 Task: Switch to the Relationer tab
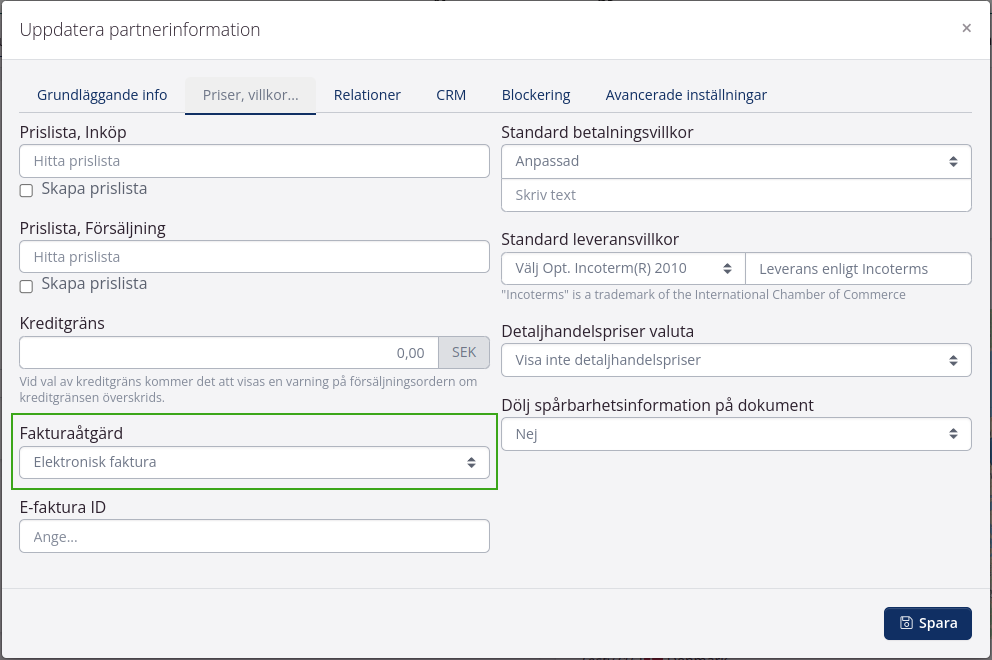pos(367,95)
